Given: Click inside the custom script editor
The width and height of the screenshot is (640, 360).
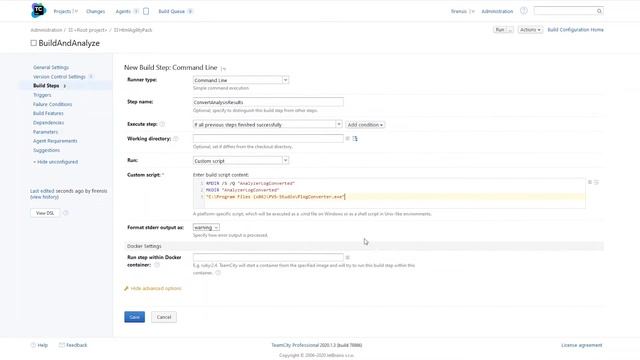Looking at the screenshot, I should (x=389, y=193).
